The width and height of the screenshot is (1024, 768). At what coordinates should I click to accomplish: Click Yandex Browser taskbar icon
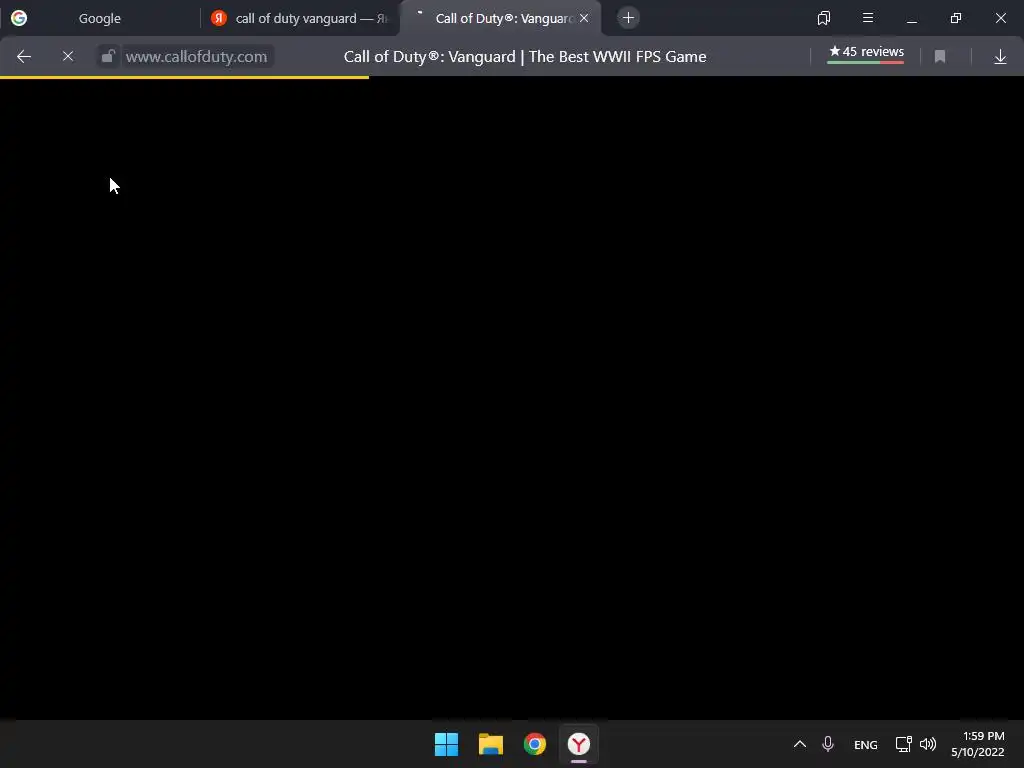coord(579,744)
